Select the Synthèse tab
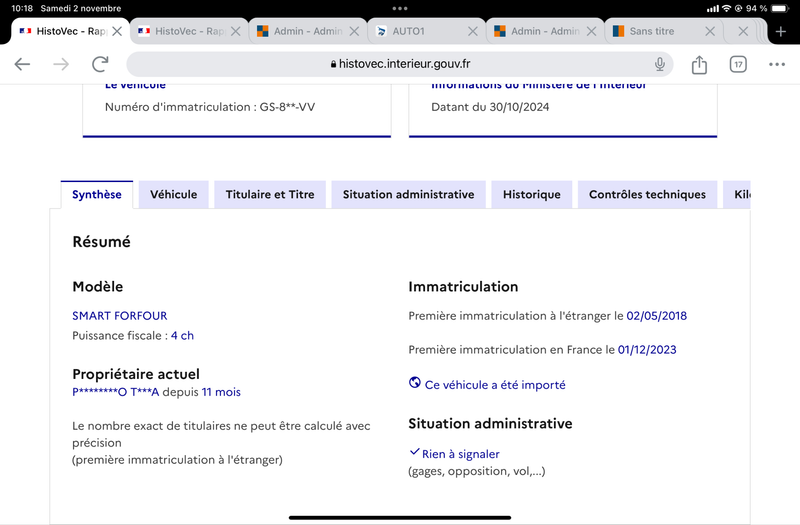 [97, 194]
